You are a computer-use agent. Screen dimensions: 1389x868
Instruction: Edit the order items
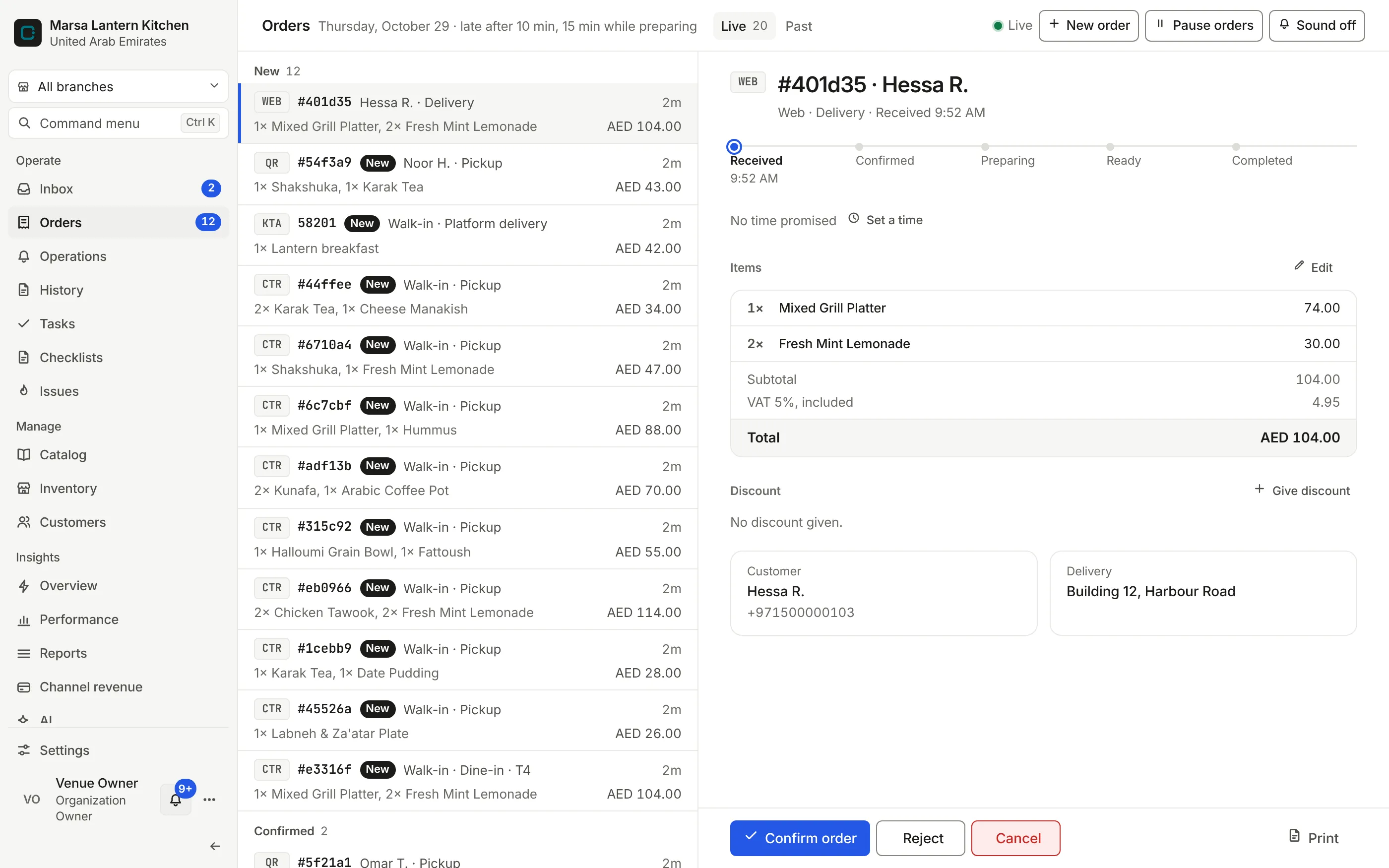(x=1313, y=267)
